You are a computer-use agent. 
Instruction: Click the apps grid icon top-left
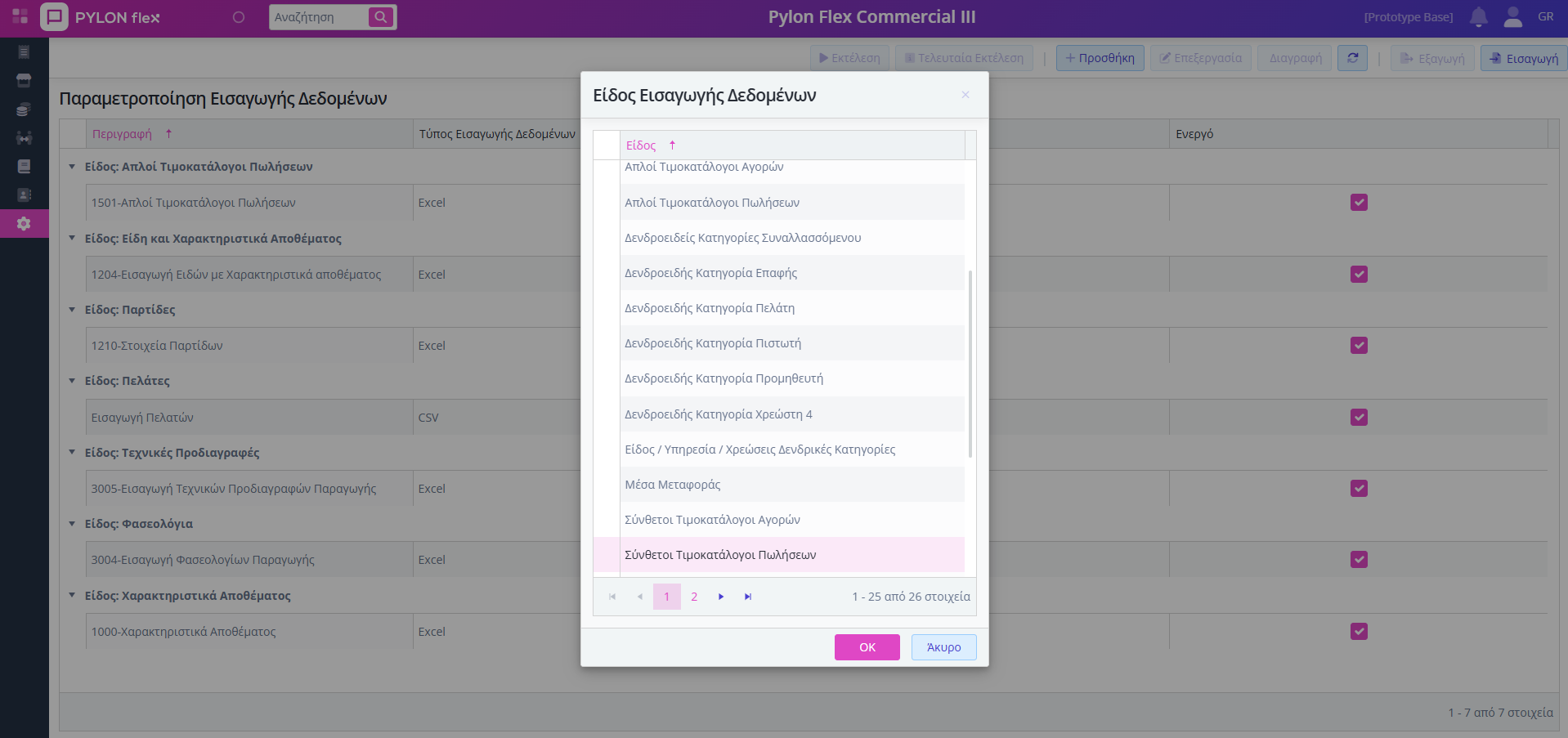pos(20,17)
